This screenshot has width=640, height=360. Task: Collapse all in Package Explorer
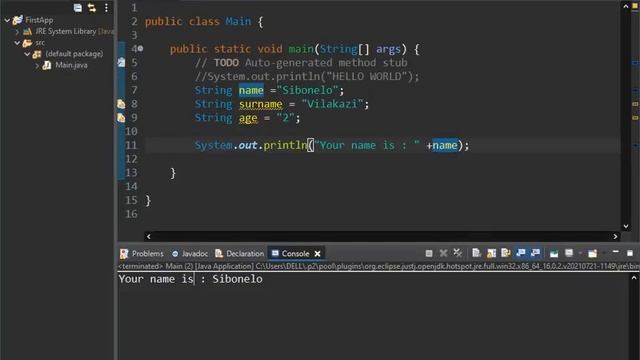pyautogui.click(x=78, y=8)
